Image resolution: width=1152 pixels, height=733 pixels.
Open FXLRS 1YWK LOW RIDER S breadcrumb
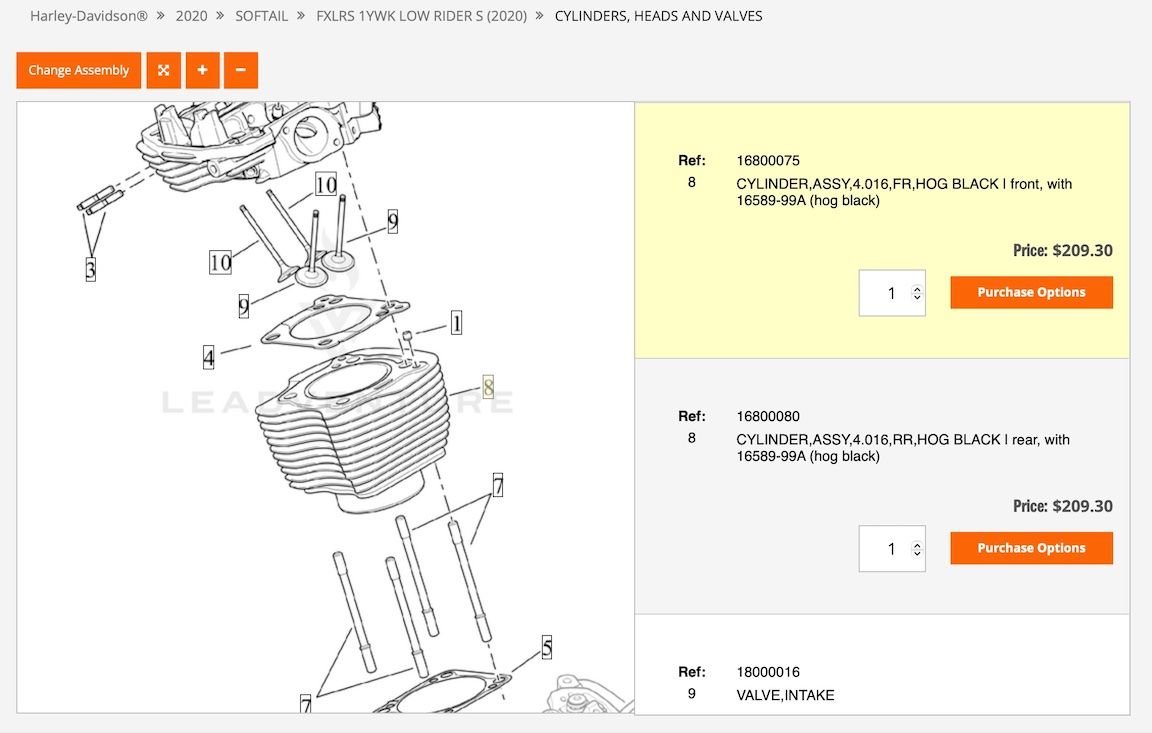tap(422, 16)
